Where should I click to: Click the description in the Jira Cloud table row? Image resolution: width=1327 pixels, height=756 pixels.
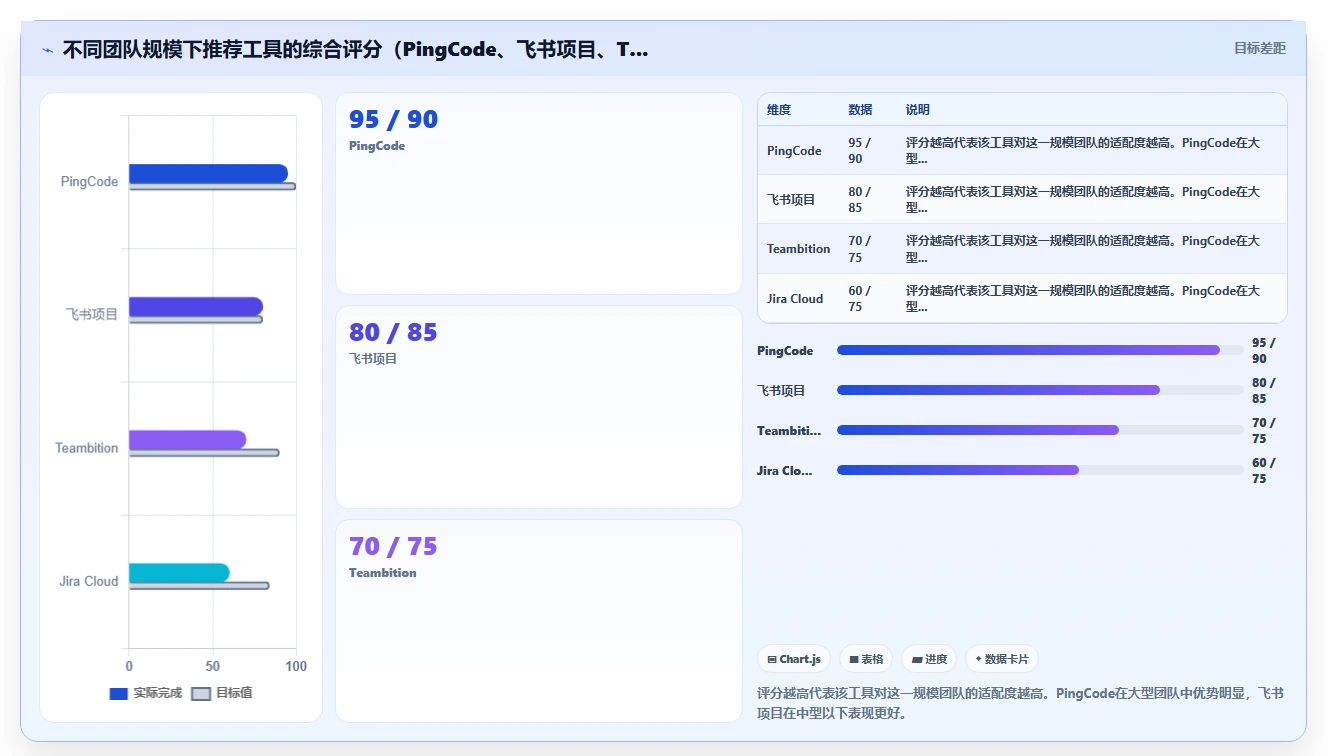point(1083,299)
